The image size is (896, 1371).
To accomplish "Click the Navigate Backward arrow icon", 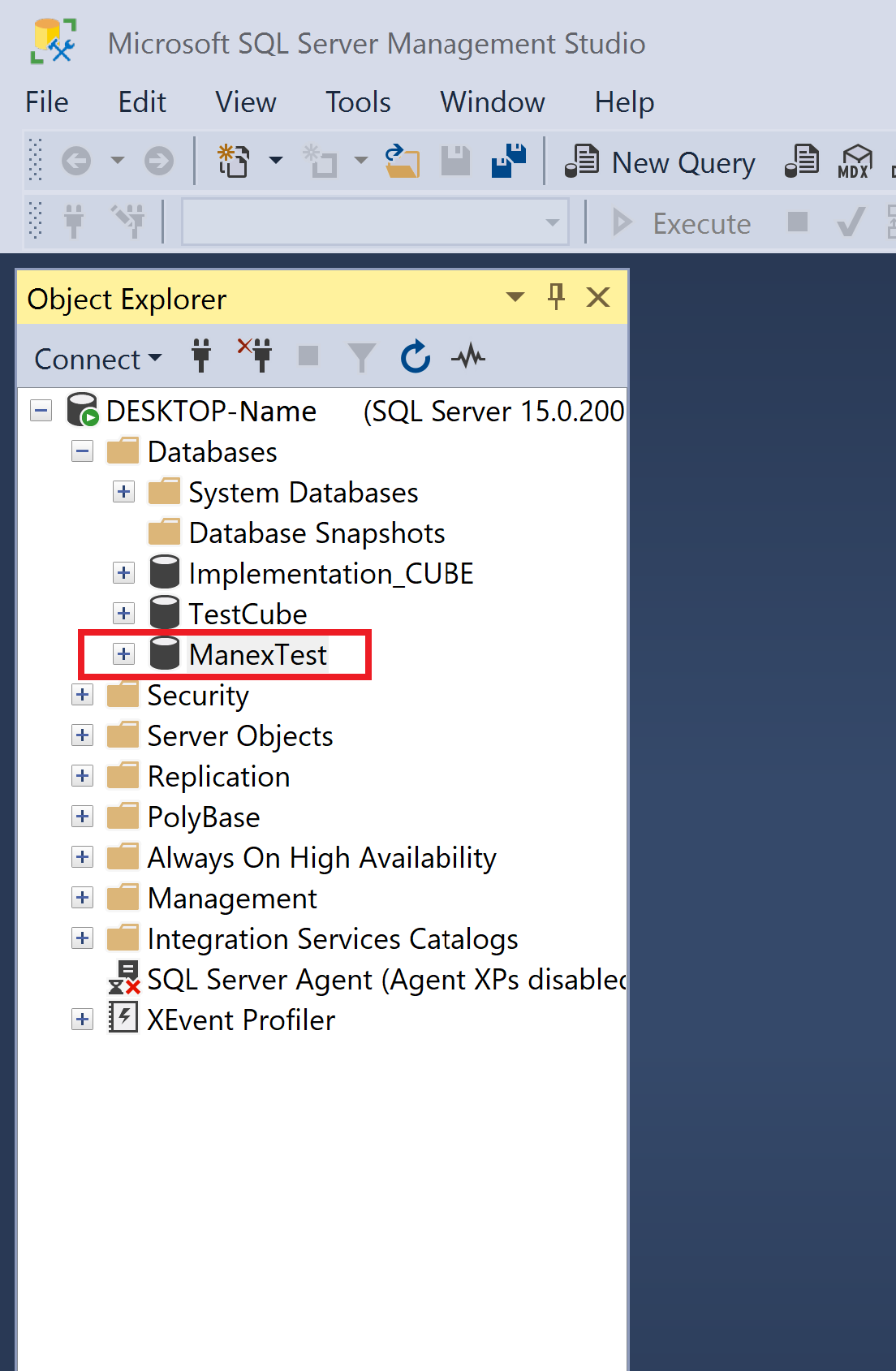I will tap(76, 161).
